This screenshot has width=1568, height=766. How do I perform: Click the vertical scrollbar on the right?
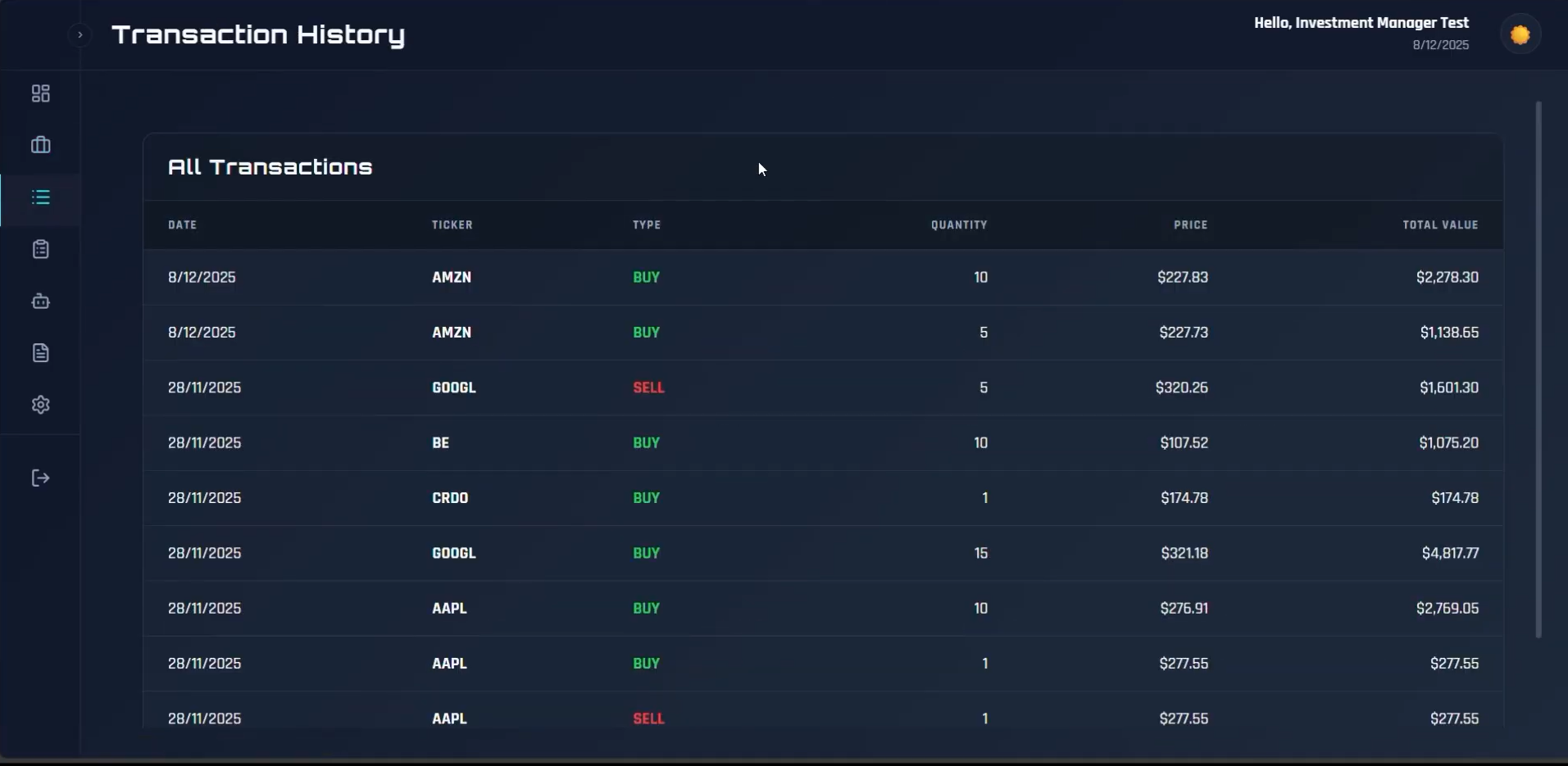[x=1538, y=369]
